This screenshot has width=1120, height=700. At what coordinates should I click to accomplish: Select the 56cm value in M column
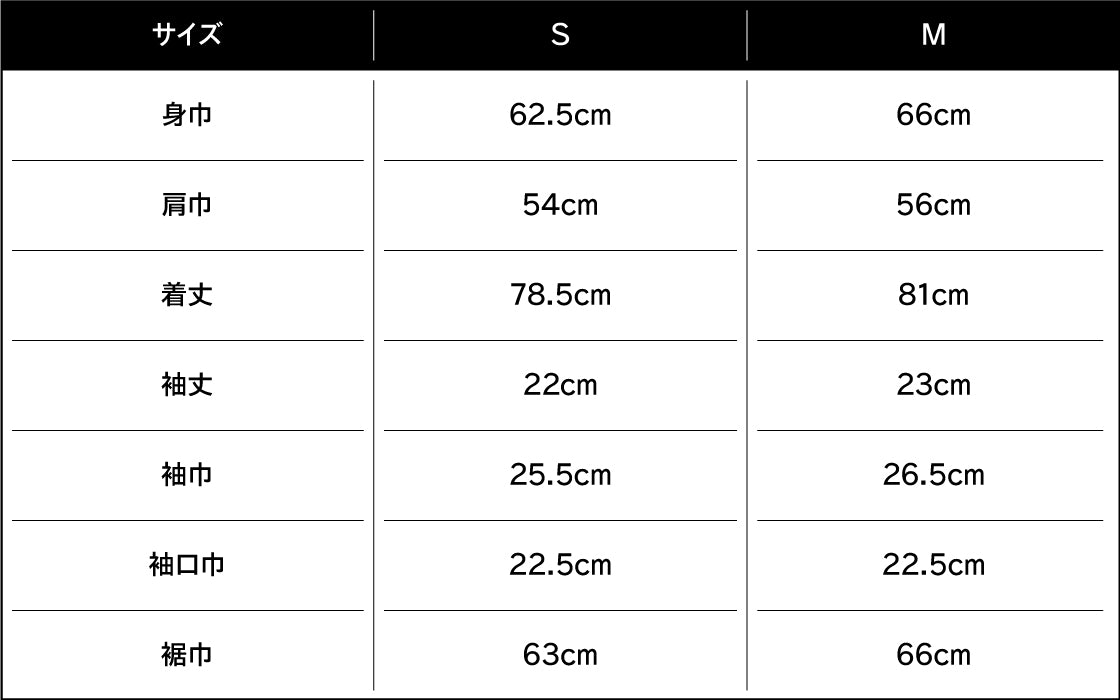point(933,206)
